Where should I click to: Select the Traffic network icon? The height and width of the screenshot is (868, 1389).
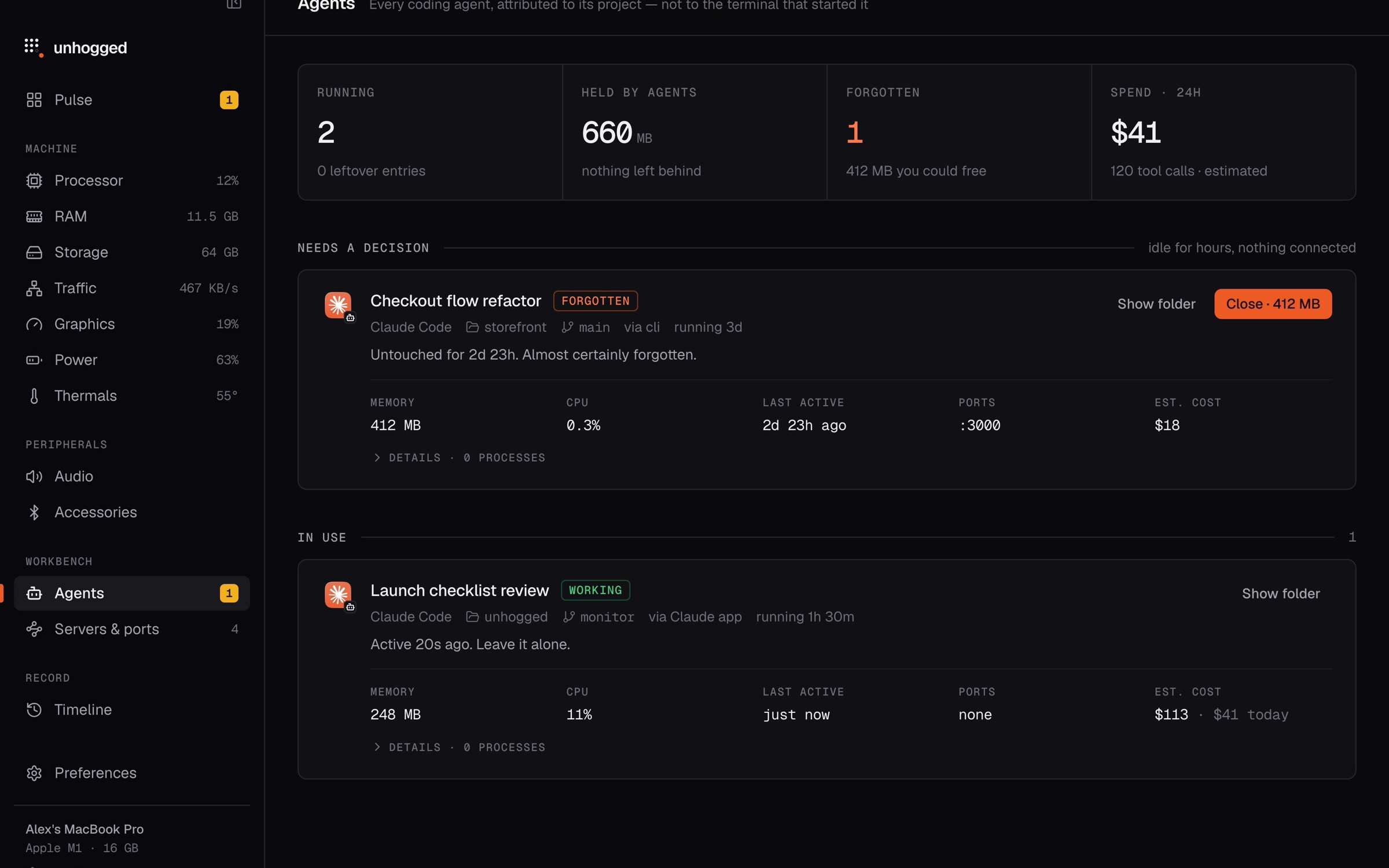coord(34,288)
